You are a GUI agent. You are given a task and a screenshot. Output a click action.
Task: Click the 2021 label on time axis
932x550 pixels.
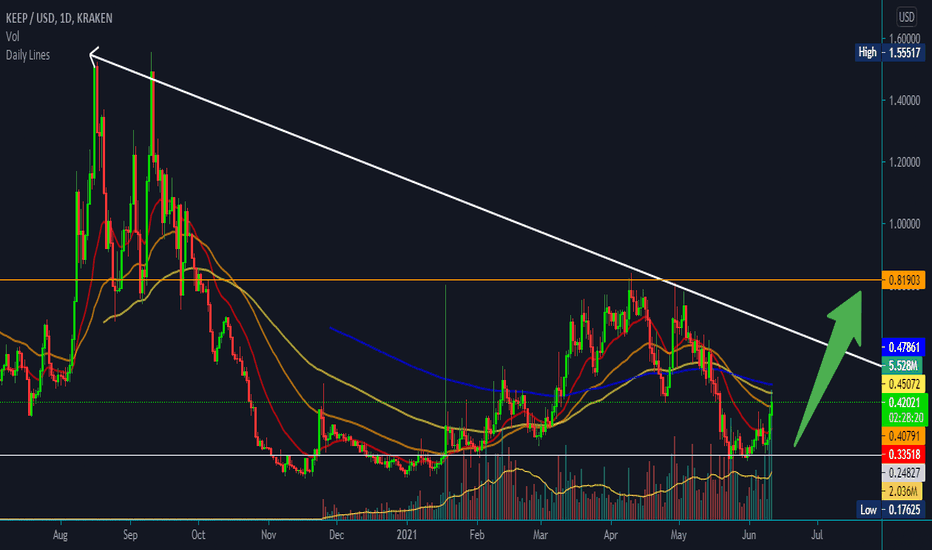407,535
